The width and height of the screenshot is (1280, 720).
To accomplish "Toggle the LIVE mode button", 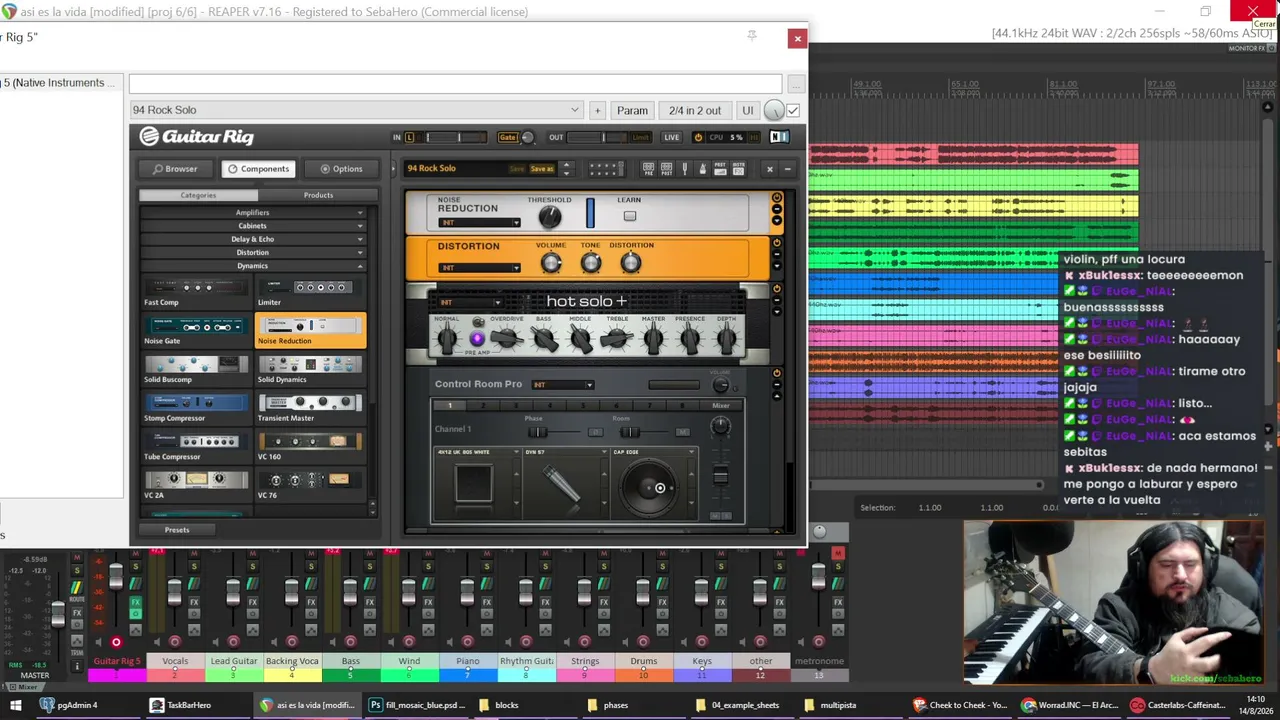I will pyautogui.click(x=671, y=137).
